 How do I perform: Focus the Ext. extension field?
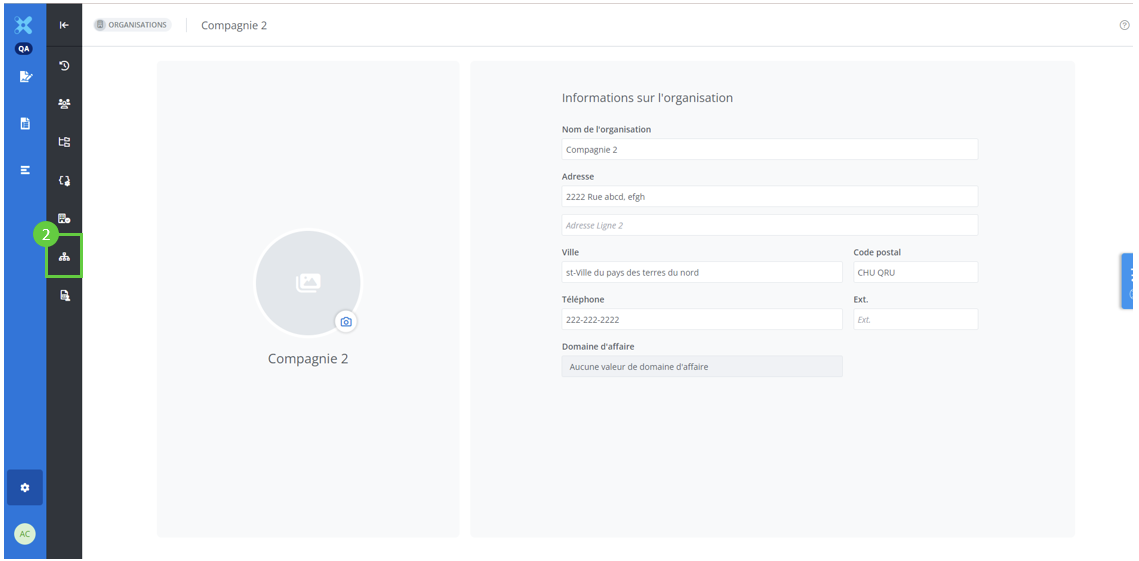pyautogui.click(x=915, y=320)
